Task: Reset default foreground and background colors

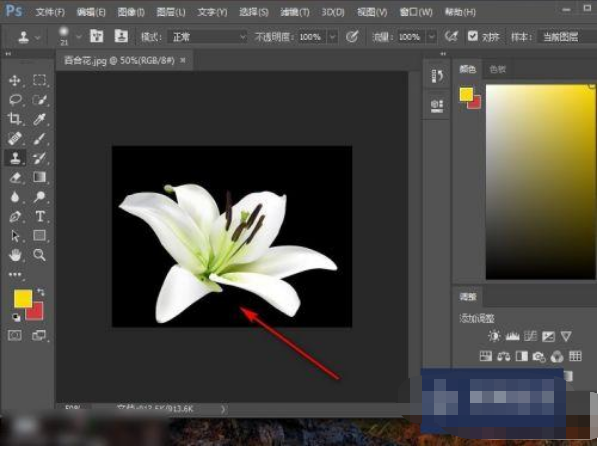Action: tap(16, 317)
